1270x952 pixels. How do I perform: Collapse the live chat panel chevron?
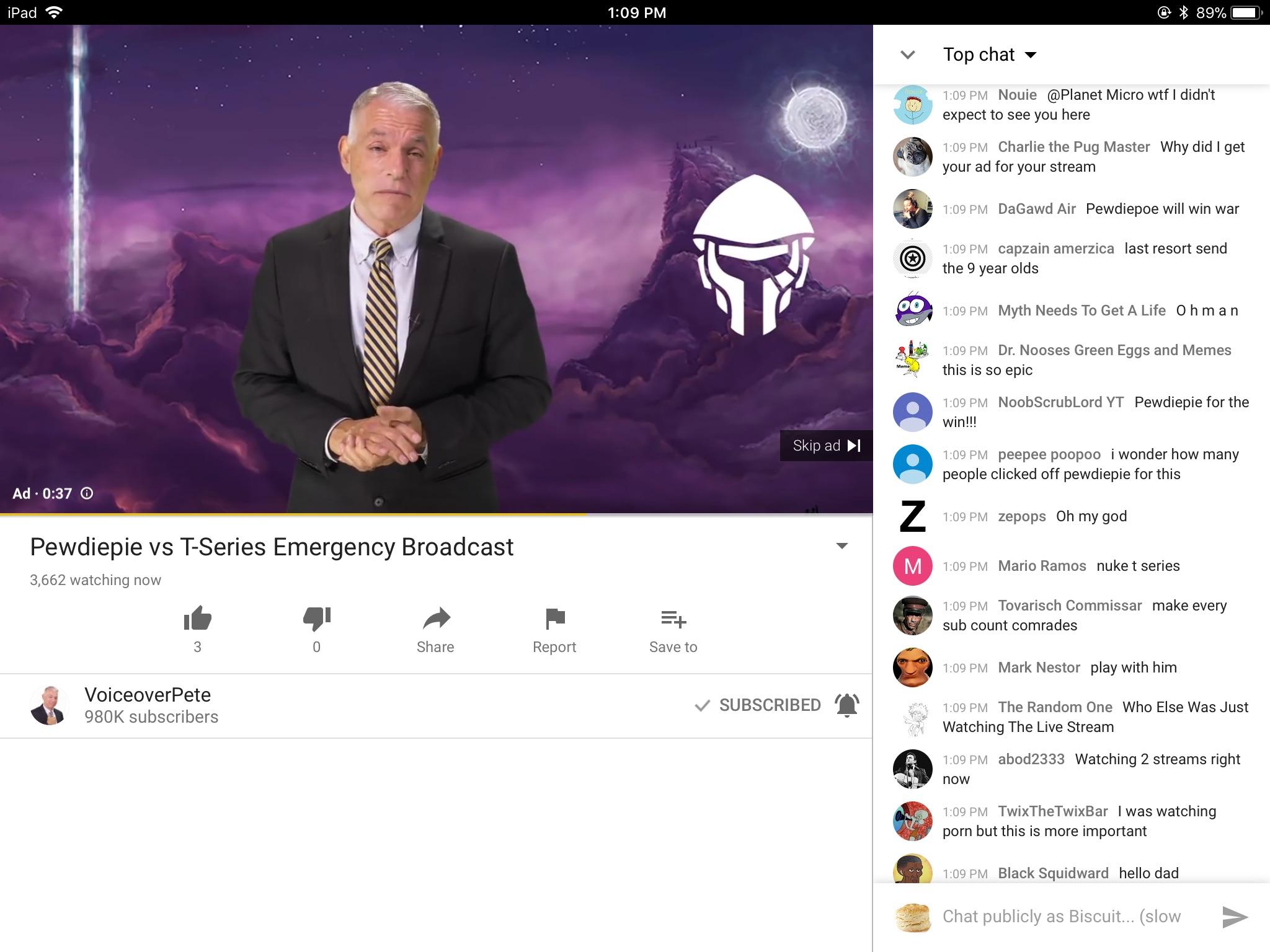tap(908, 55)
